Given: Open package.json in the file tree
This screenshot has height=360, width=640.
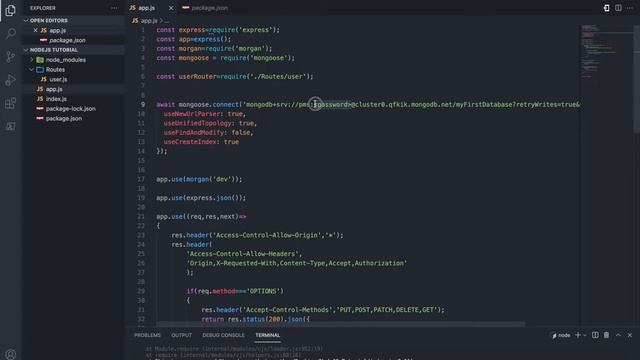Looking at the screenshot, I should pyautogui.click(x=64, y=118).
